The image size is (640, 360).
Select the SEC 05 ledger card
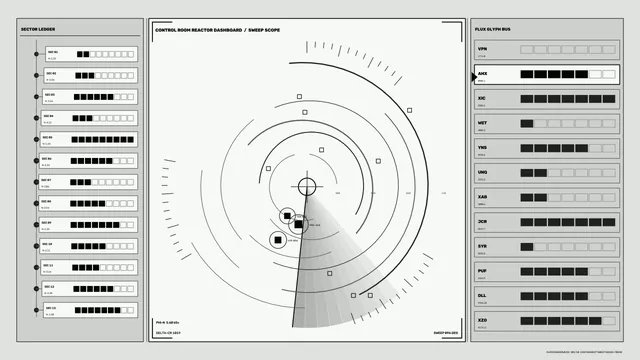(89, 139)
